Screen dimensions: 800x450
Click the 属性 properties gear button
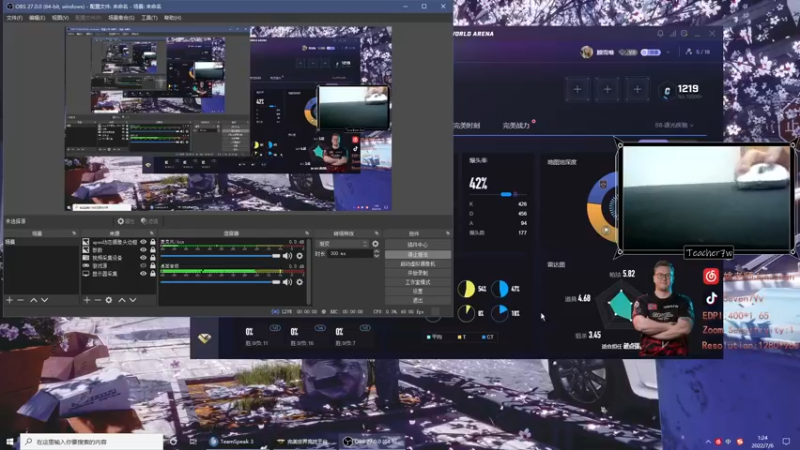pos(126,221)
